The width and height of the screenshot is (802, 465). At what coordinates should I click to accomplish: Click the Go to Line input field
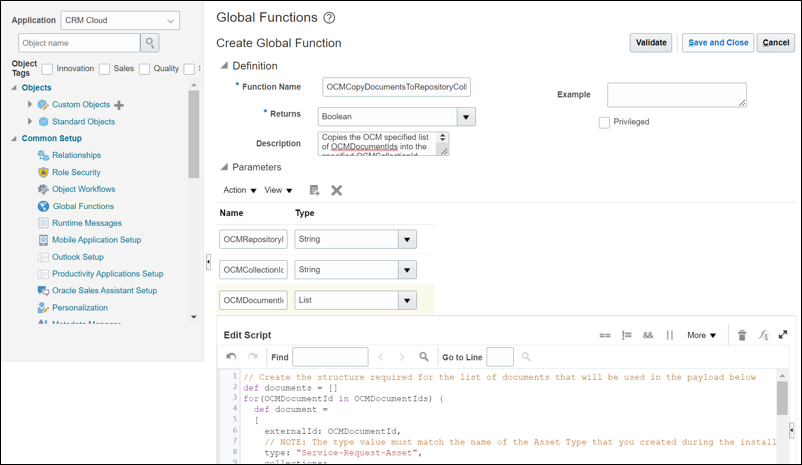(x=500, y=357)
